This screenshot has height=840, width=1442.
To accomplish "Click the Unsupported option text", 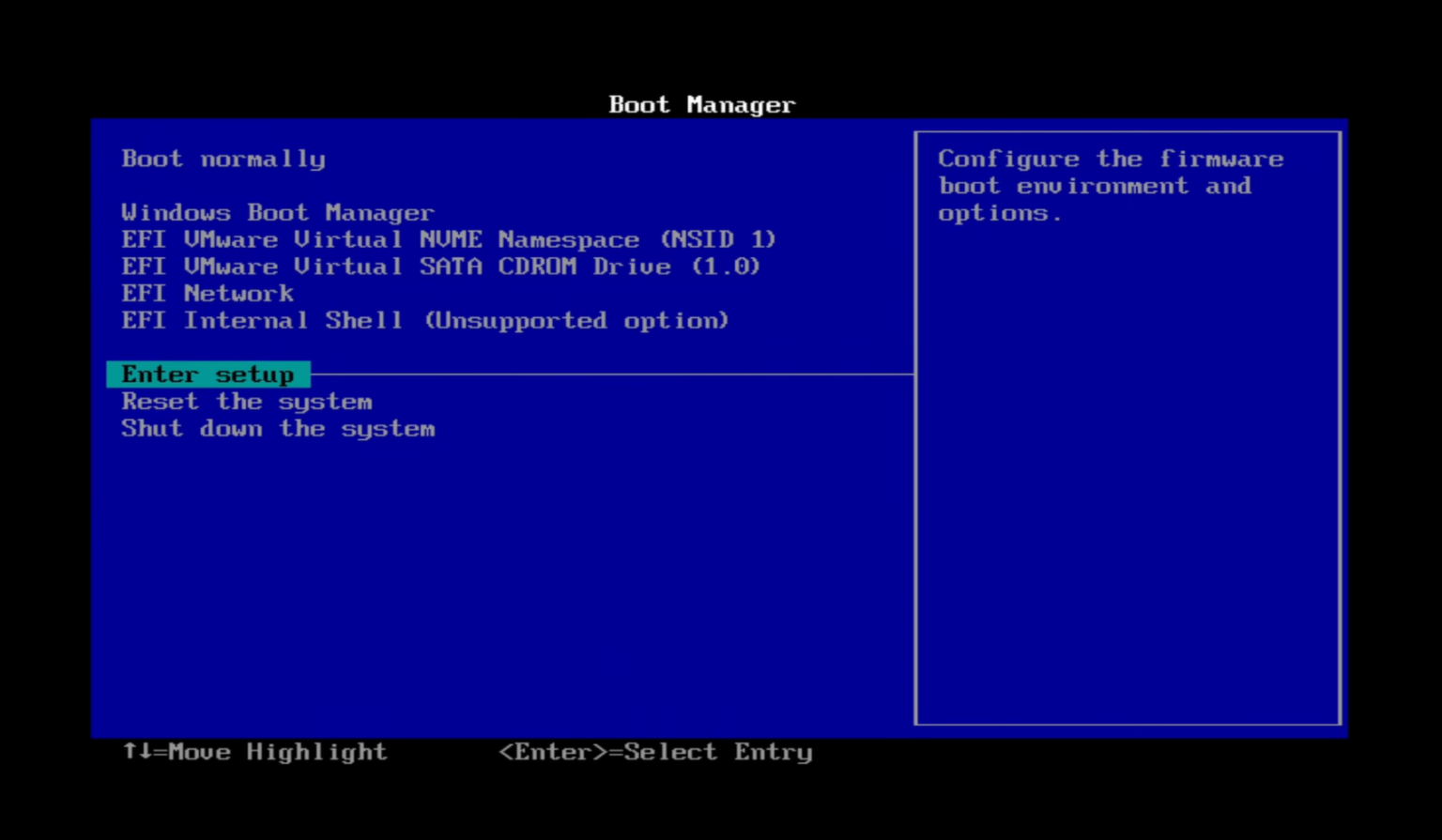I will [x=576, y=320].
